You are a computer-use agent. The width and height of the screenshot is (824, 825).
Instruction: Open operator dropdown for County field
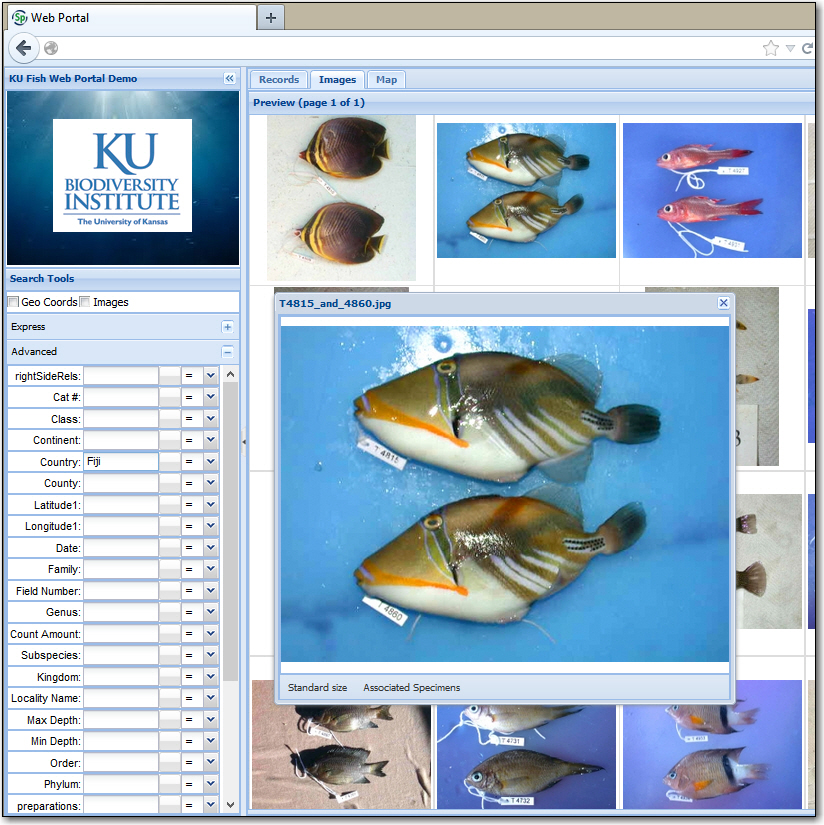tap(211, 483)
